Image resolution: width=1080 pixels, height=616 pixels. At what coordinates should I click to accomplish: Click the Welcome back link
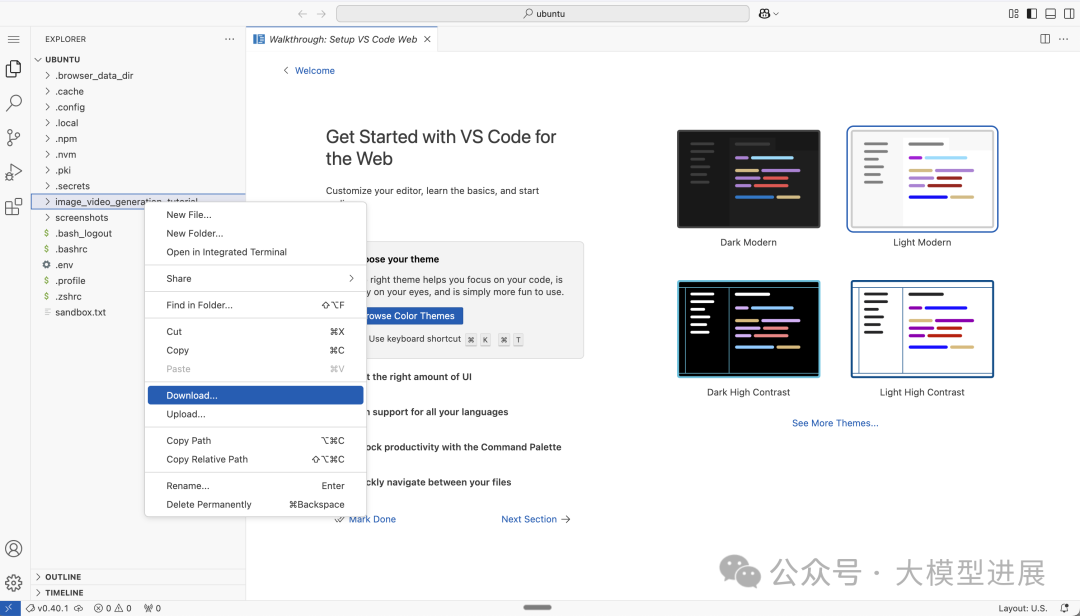pos(309,70)
